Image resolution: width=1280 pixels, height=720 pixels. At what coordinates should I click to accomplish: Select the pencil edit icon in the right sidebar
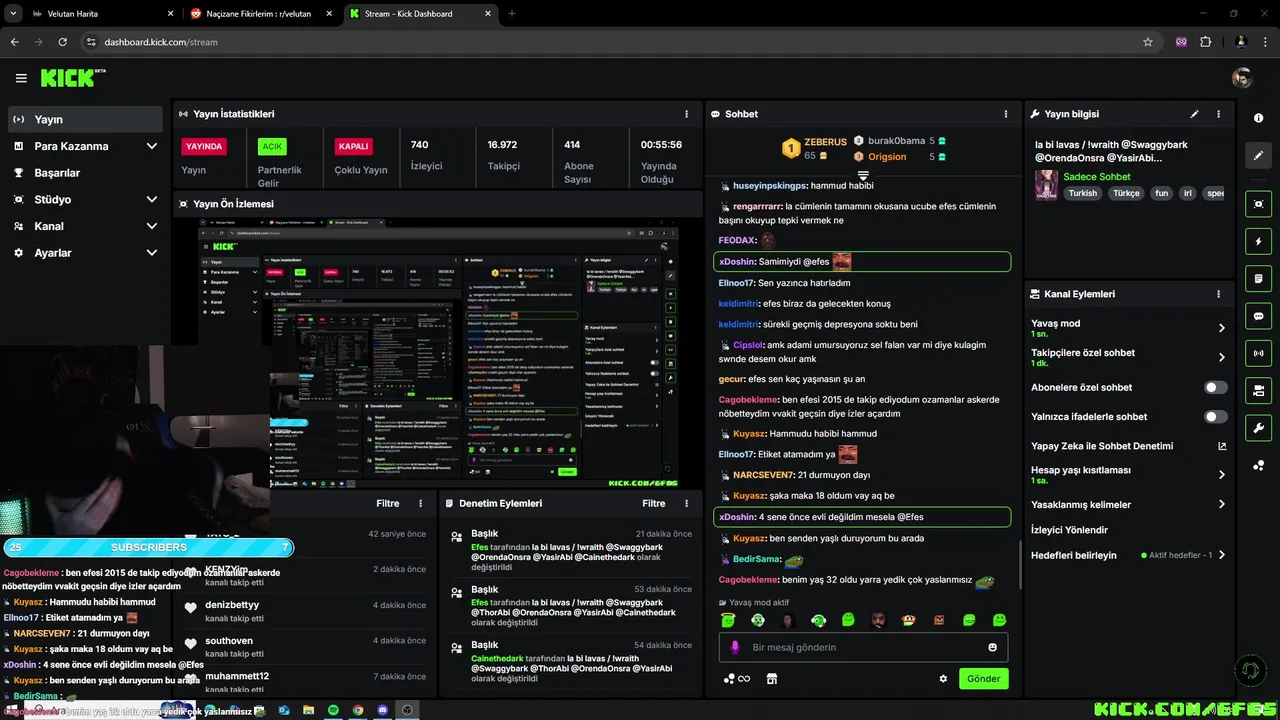click(1258, 156)
